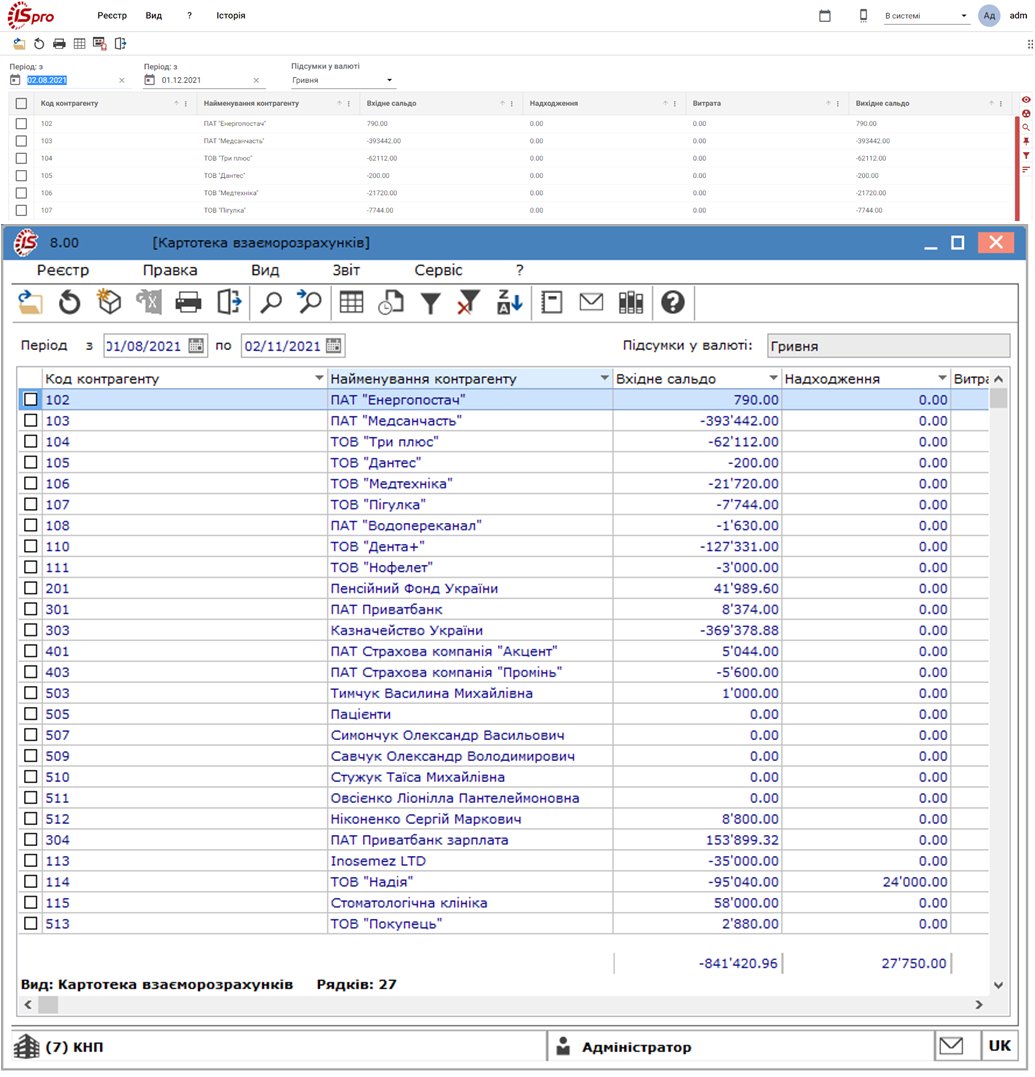Image resolution: width=1035 pixels, height=1077 pixels.
Task: Check web table row 107 checkbox
Action: (x=21, y=211)
